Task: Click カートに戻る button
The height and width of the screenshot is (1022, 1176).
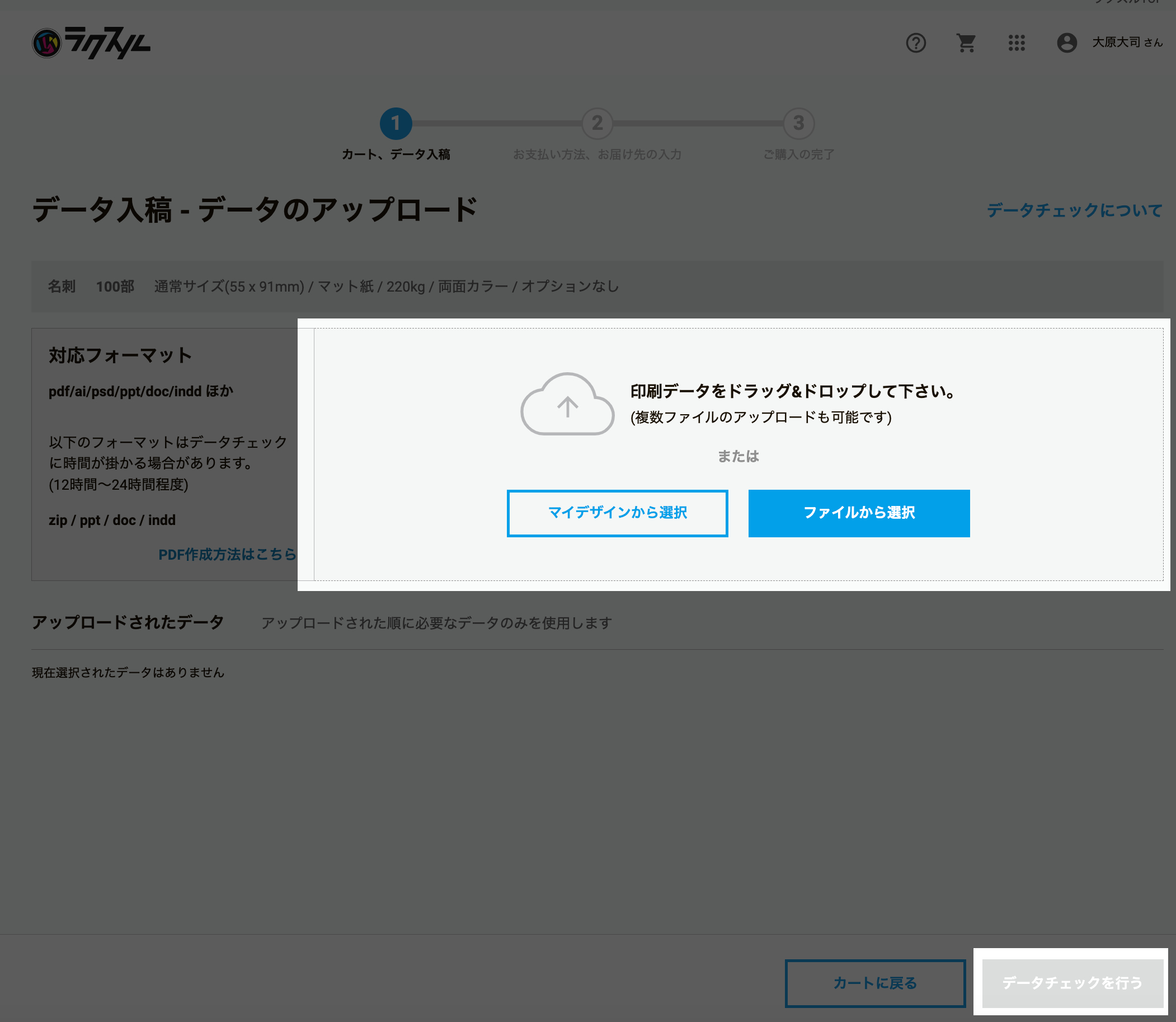Action: pos(875,983)
